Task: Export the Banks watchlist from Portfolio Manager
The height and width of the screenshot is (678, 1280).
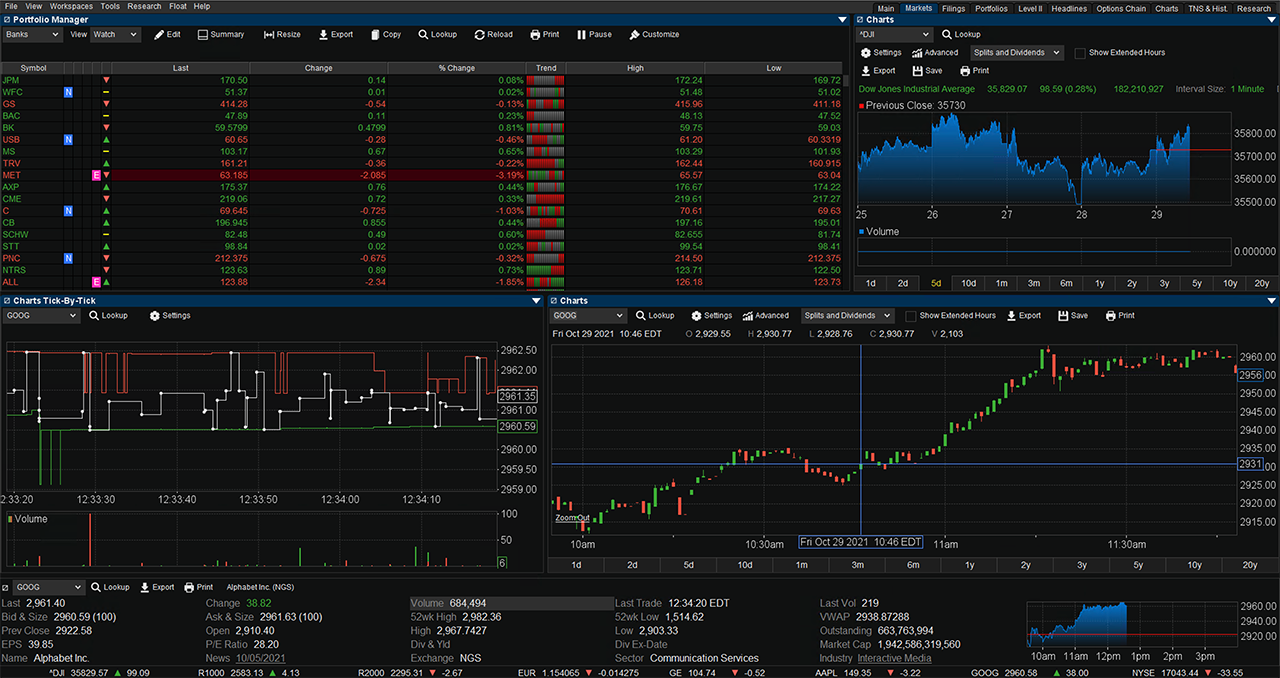Action: tap(335, 34)
